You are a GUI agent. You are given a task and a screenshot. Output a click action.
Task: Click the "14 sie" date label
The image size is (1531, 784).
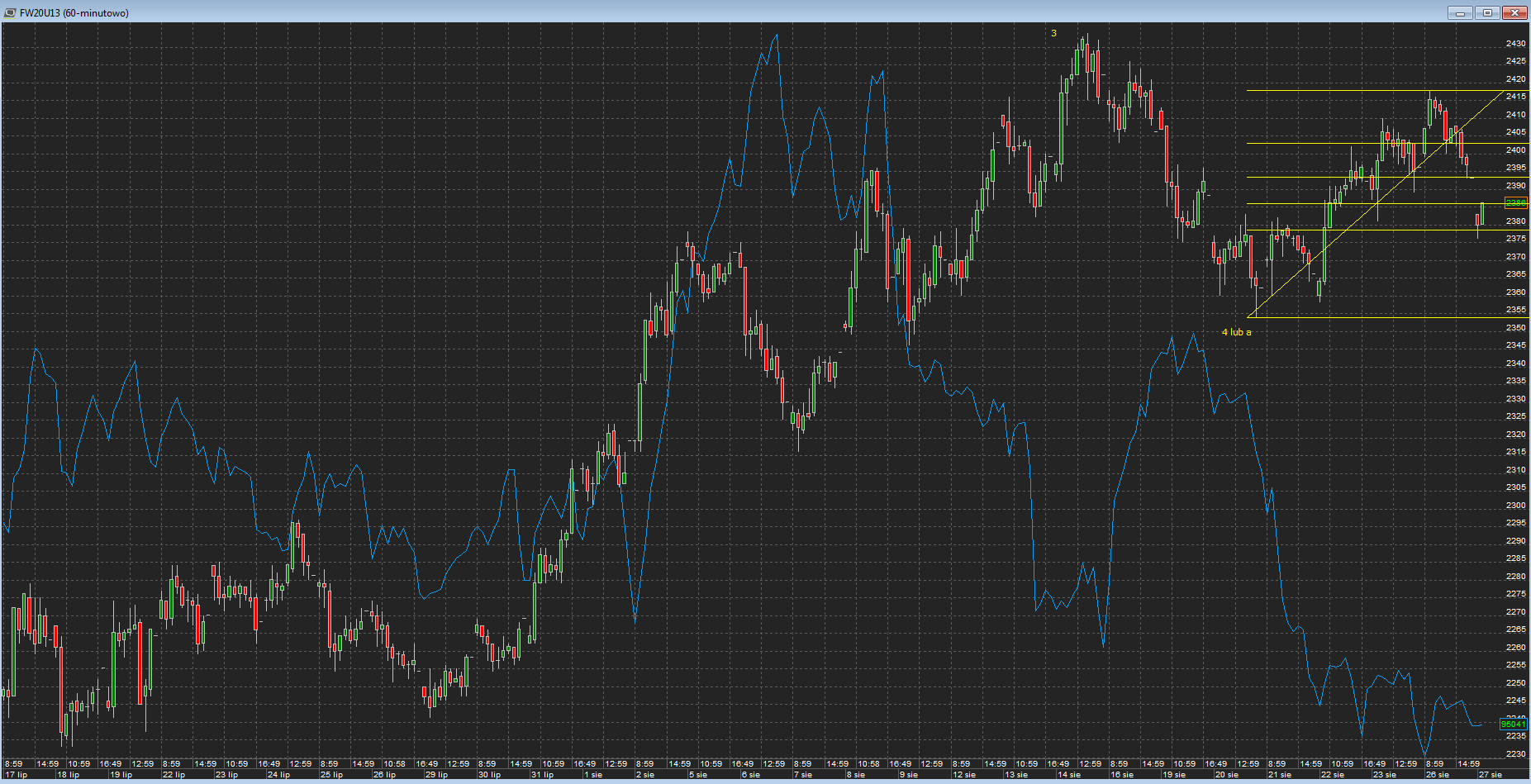tap(1069, 775)
